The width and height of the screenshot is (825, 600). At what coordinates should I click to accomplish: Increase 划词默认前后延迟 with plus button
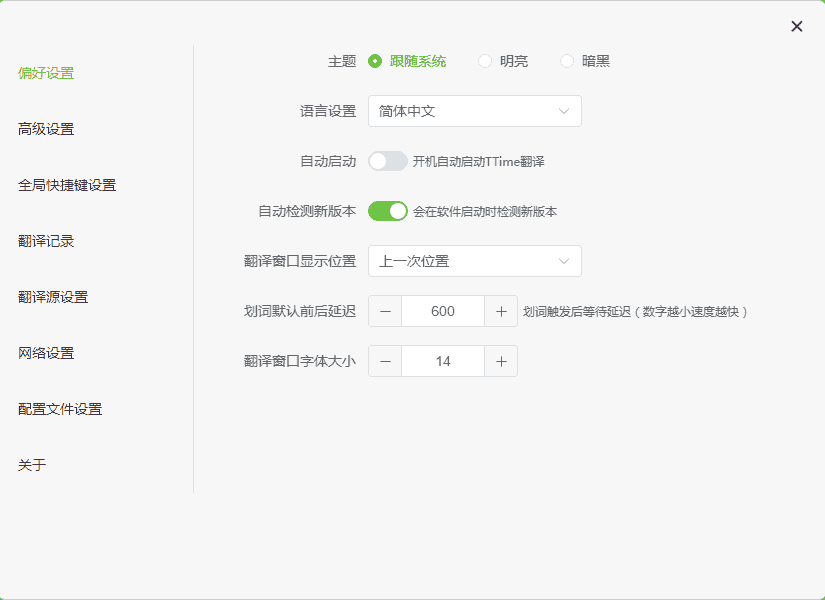coord(501,311)
